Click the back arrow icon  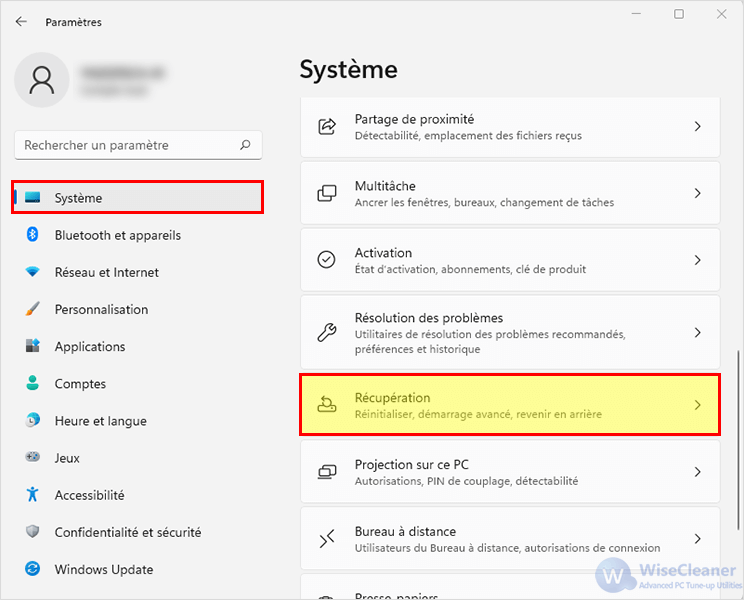tap(21, 21)
